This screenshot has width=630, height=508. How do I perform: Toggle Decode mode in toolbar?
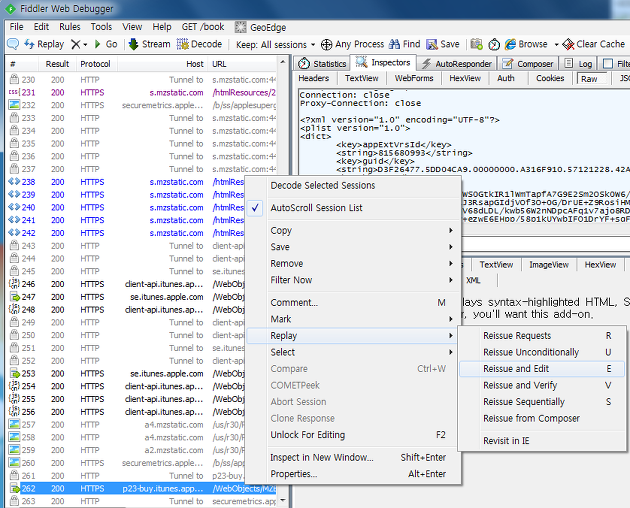pos(200,44)
